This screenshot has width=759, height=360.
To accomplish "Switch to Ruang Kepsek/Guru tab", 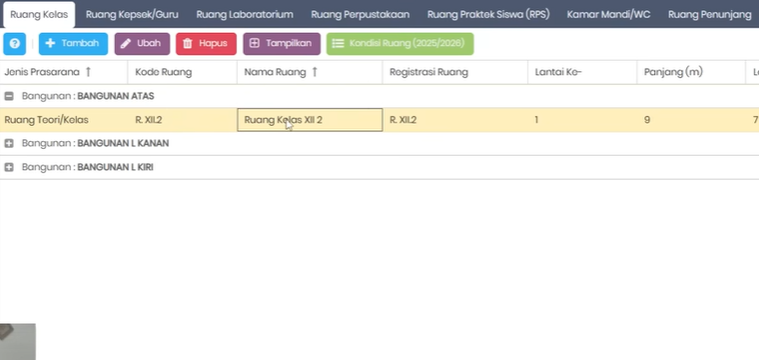I will point(132,15).
